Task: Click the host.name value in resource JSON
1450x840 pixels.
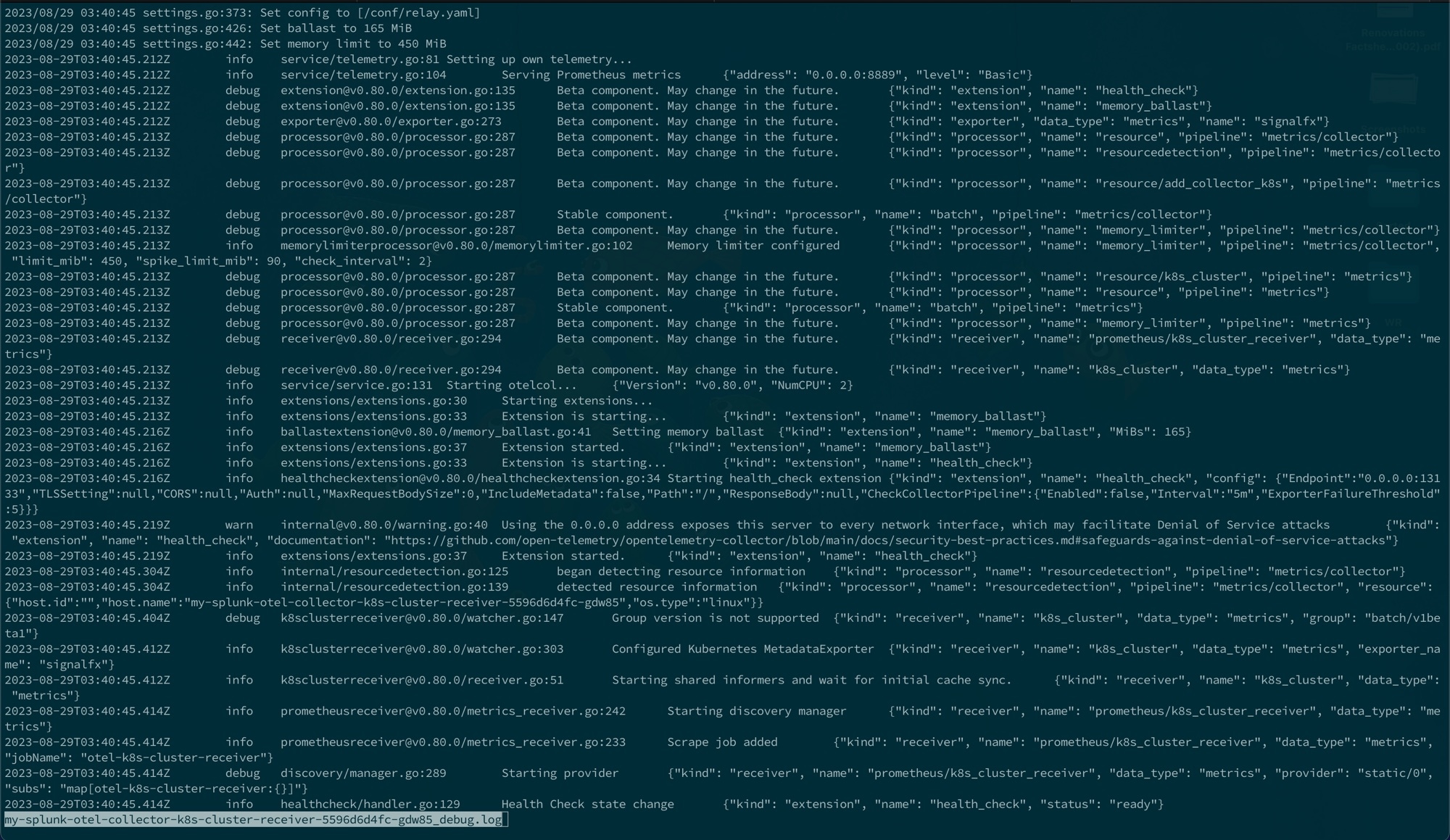Action: pos(405,603)
